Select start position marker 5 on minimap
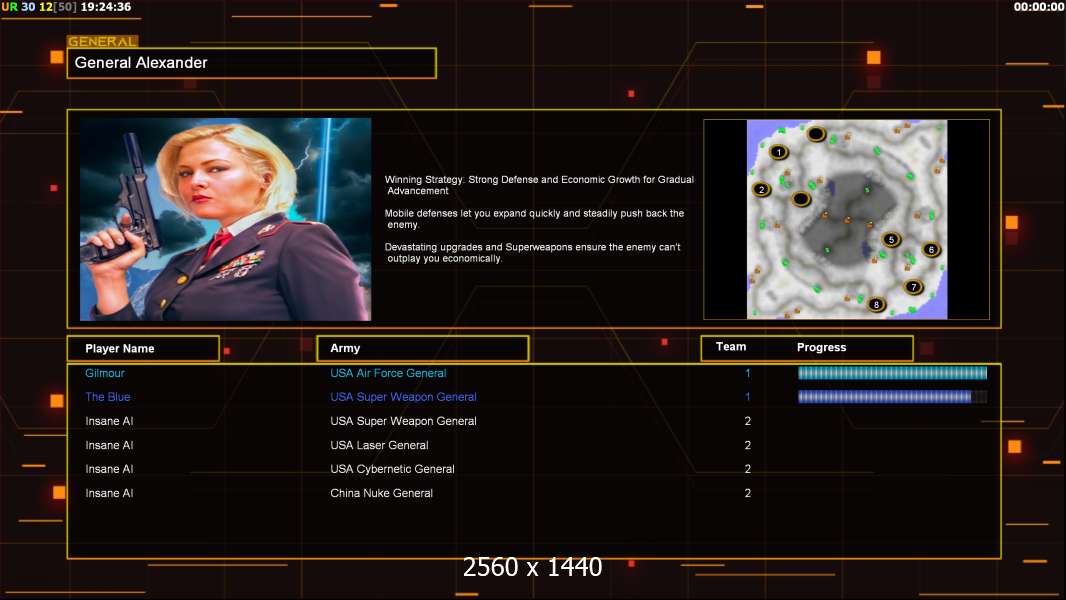The image size is (1066, 600). pyautogui.click(x=891, y=239)
